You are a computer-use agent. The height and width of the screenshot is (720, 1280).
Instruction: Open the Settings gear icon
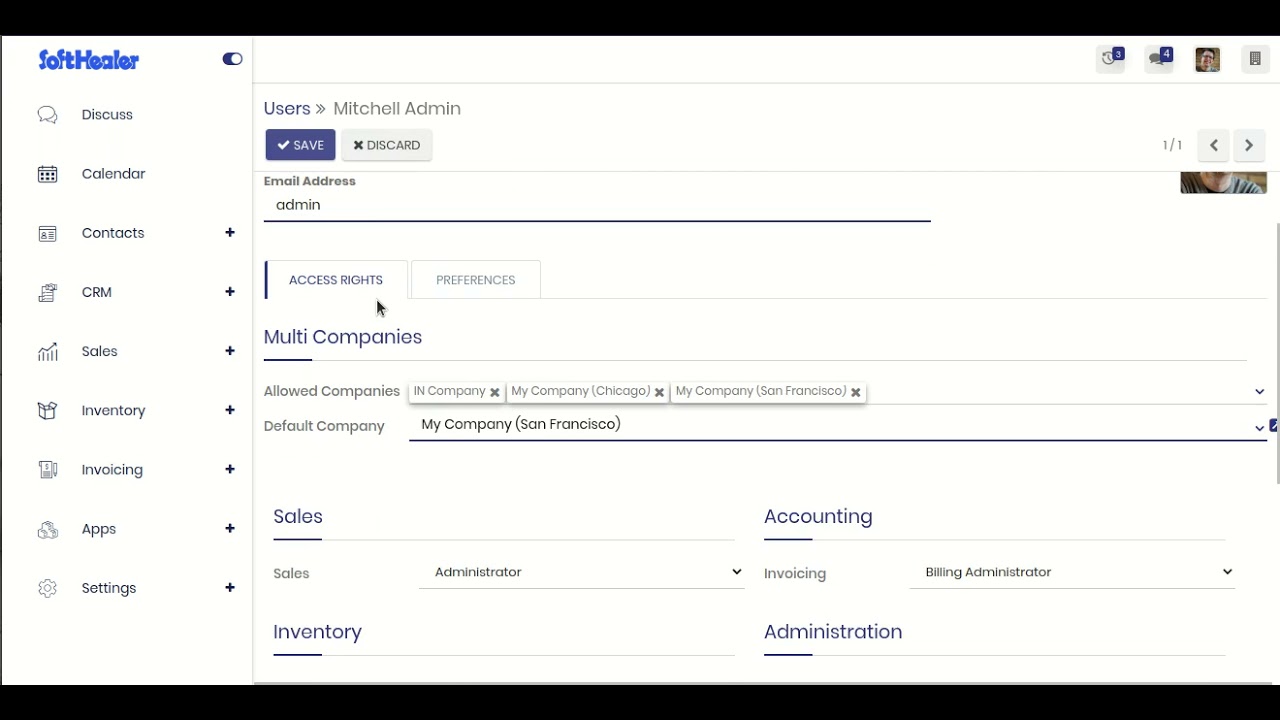click(x=47, y=588)
